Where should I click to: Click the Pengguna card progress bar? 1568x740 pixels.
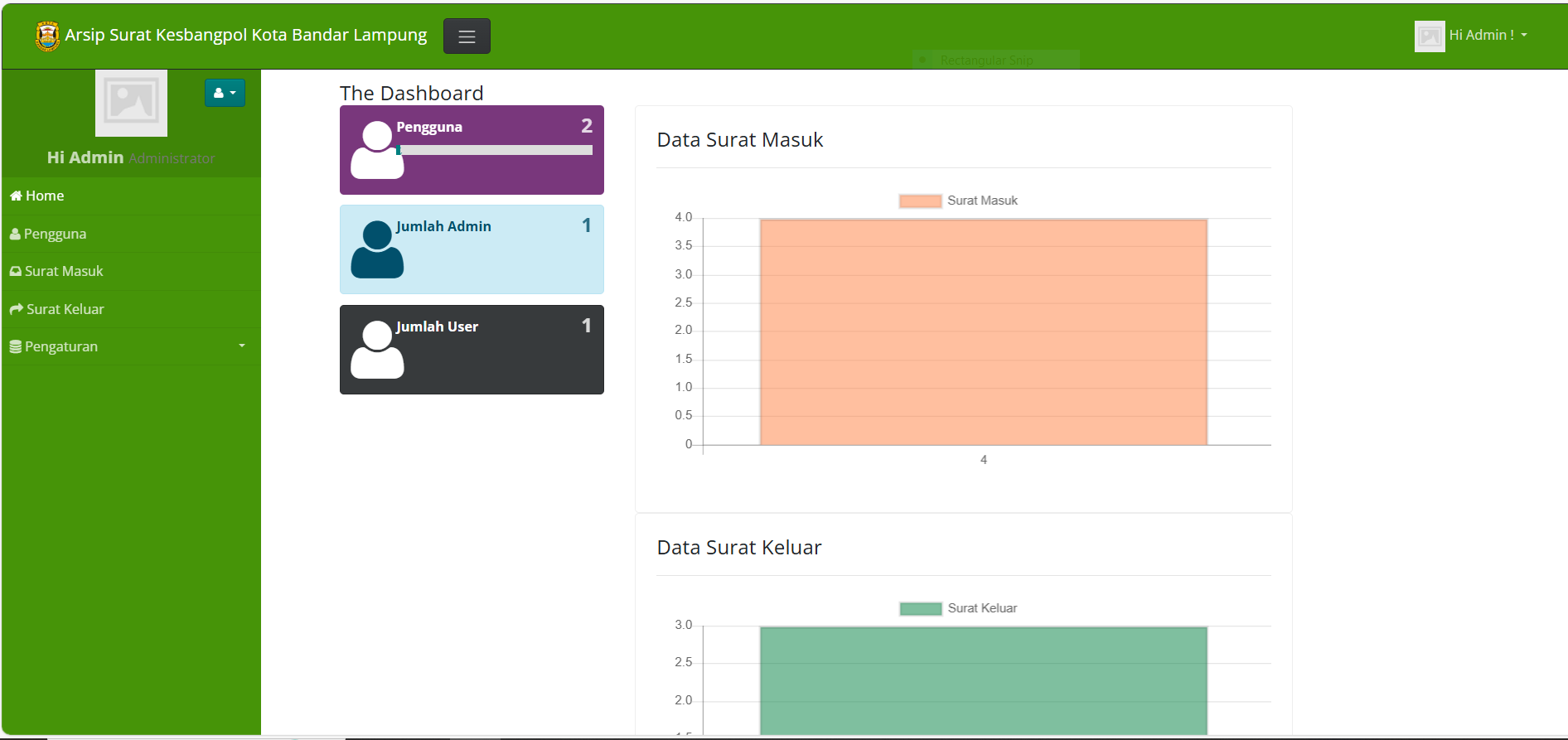click(495, 150)
